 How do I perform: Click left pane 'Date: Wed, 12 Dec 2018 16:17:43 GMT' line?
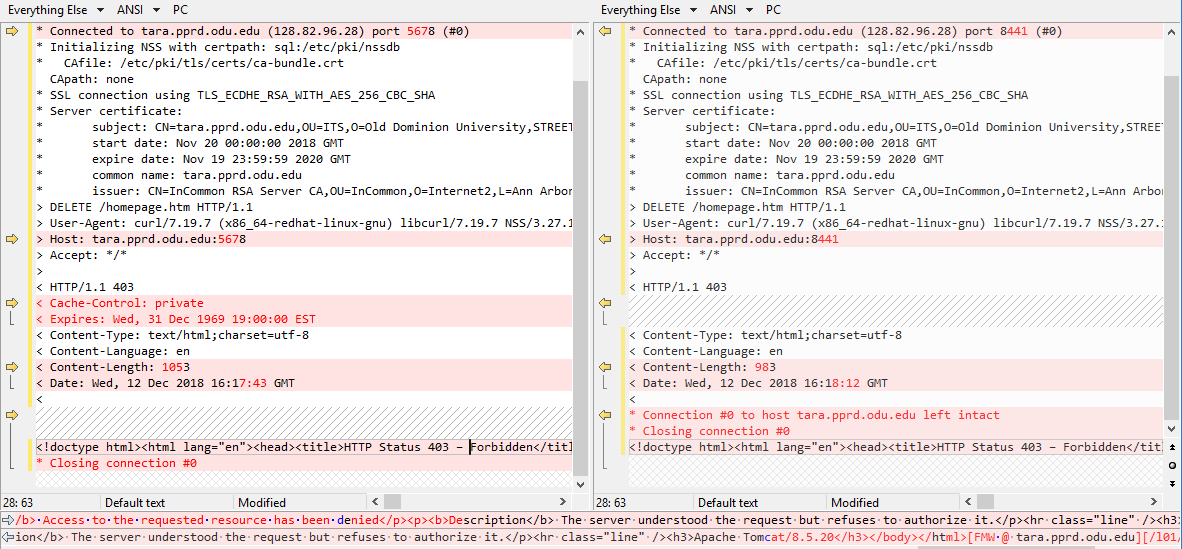pos(303,382)
